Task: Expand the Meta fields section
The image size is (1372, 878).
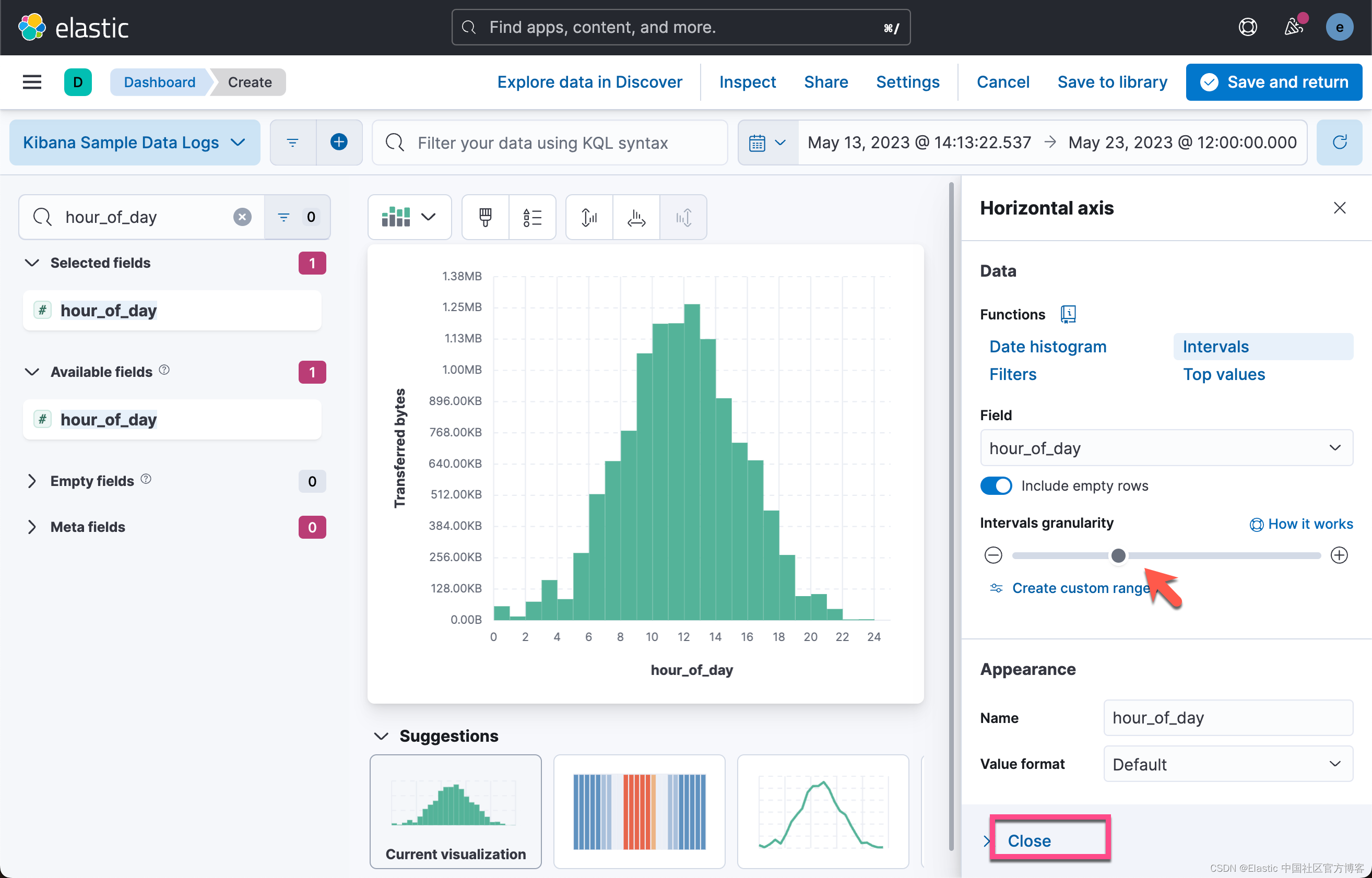Action: [x=32, y=527]
